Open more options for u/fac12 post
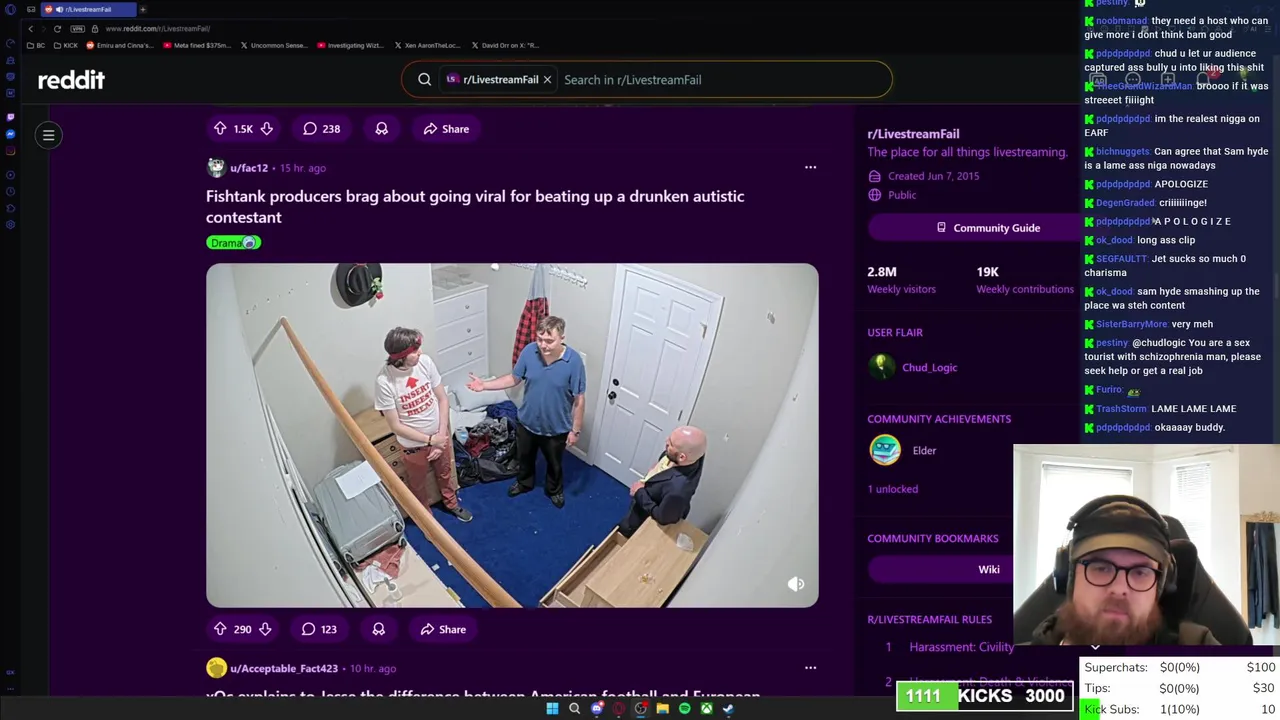The height and width of the screenshot is (720, 1280). 810,167
